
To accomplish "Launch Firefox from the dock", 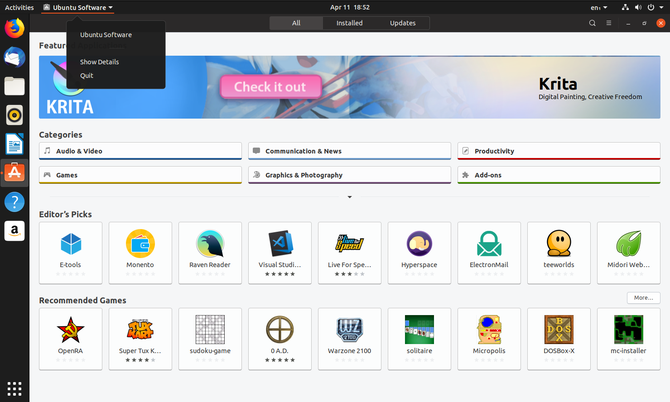I will [x=15, y=28].
